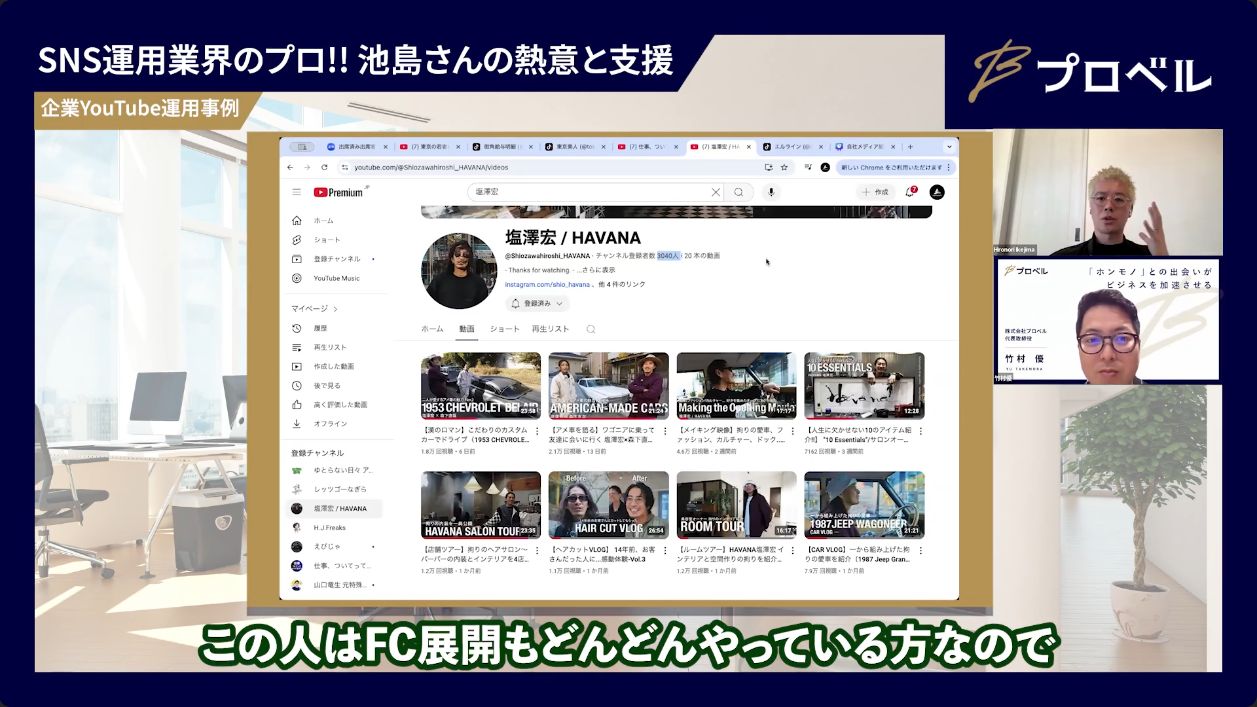Screen dimensions: 1257x707
Task: Open the HAIR CUT VLOG video thumbnail
Action: point(608,505)
